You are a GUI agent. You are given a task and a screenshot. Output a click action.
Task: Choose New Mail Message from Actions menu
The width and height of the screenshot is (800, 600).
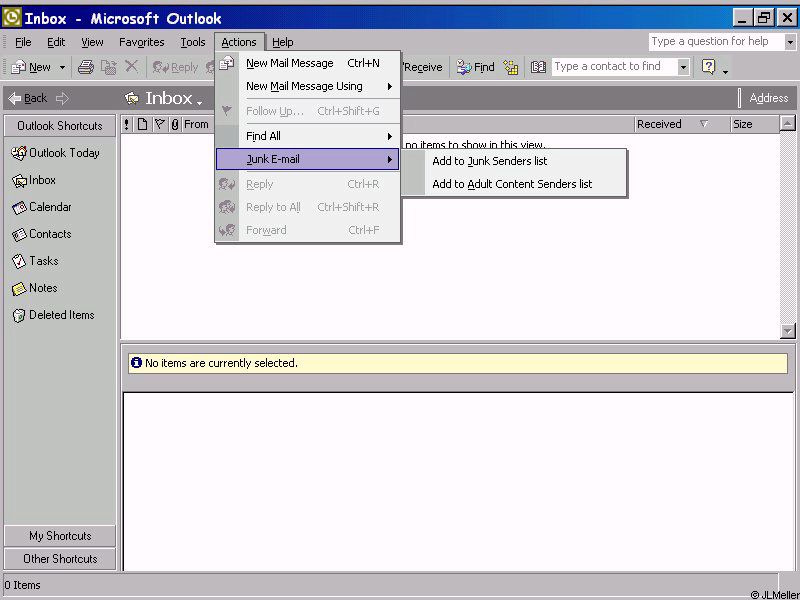[x=290, y=63]
